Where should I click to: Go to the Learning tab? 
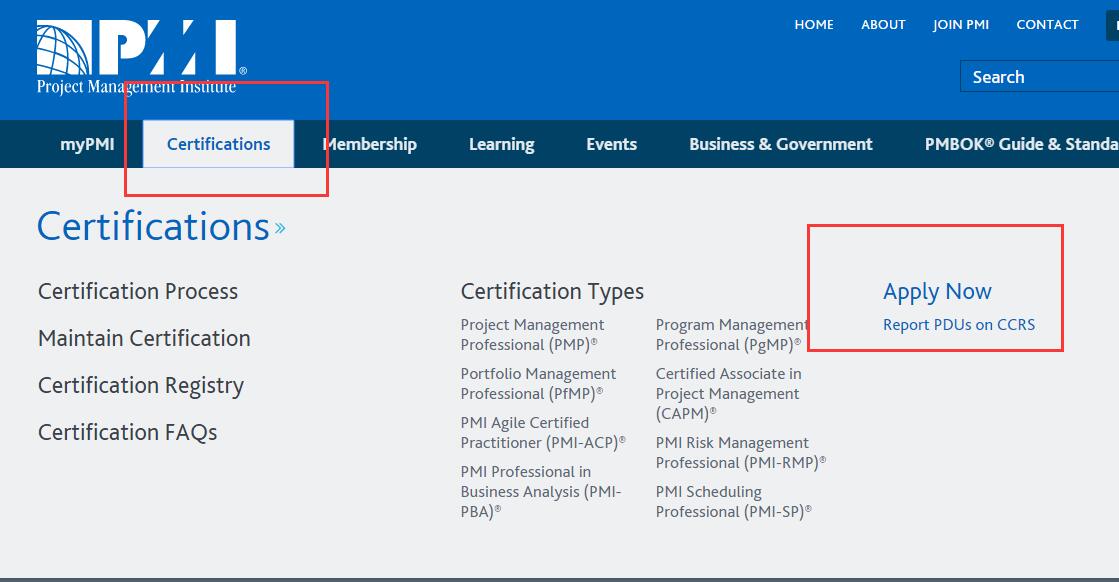(x=501, y=144)
